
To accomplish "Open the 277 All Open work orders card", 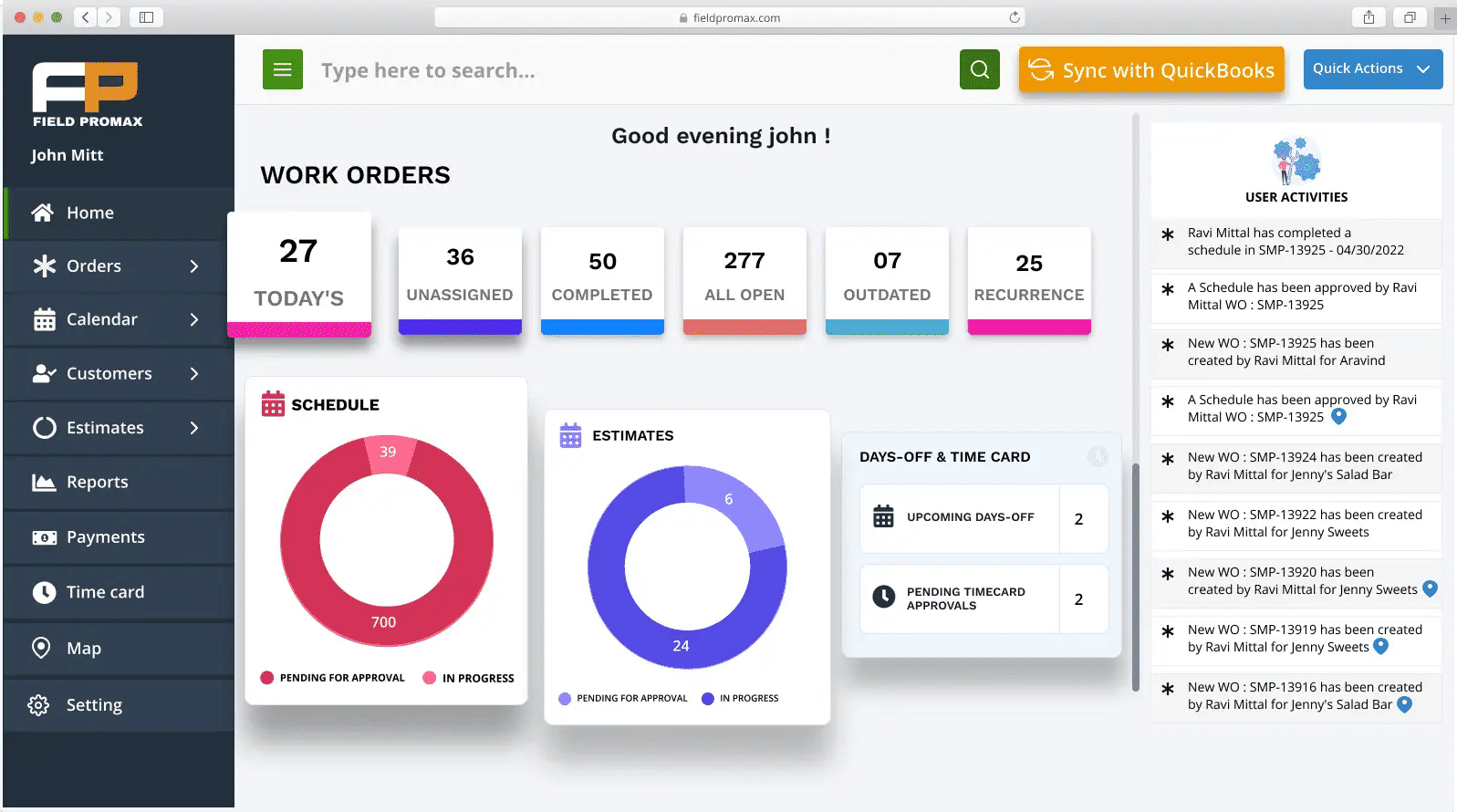I will point(744,281).
